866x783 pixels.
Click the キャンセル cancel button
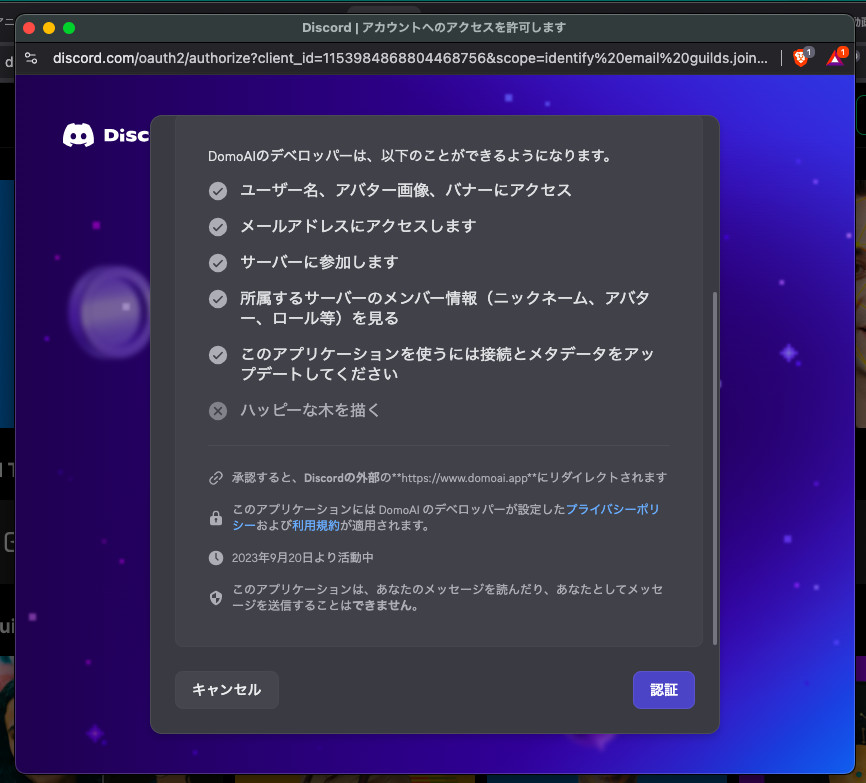[x=226, y=690]
